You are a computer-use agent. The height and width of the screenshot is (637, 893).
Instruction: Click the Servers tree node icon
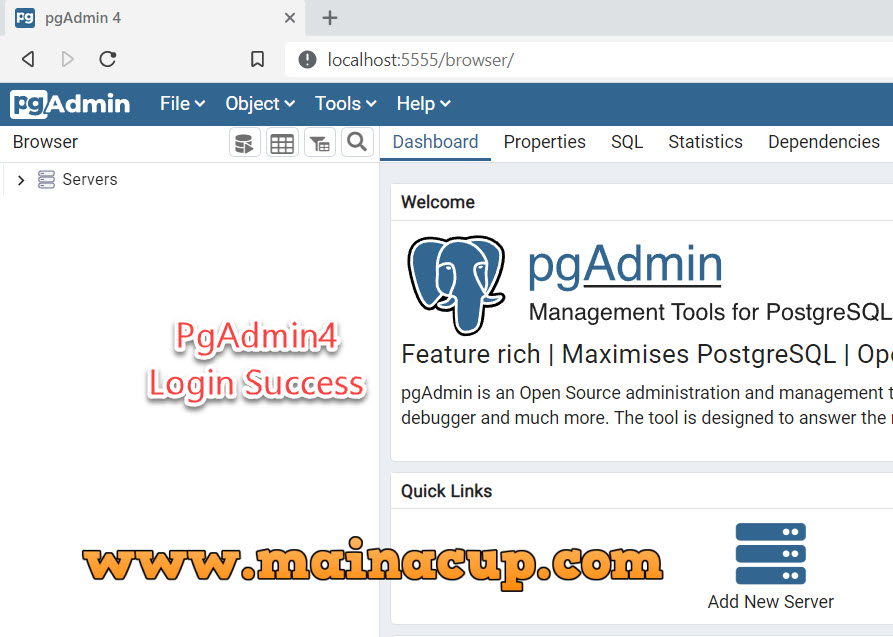[46, 179]
